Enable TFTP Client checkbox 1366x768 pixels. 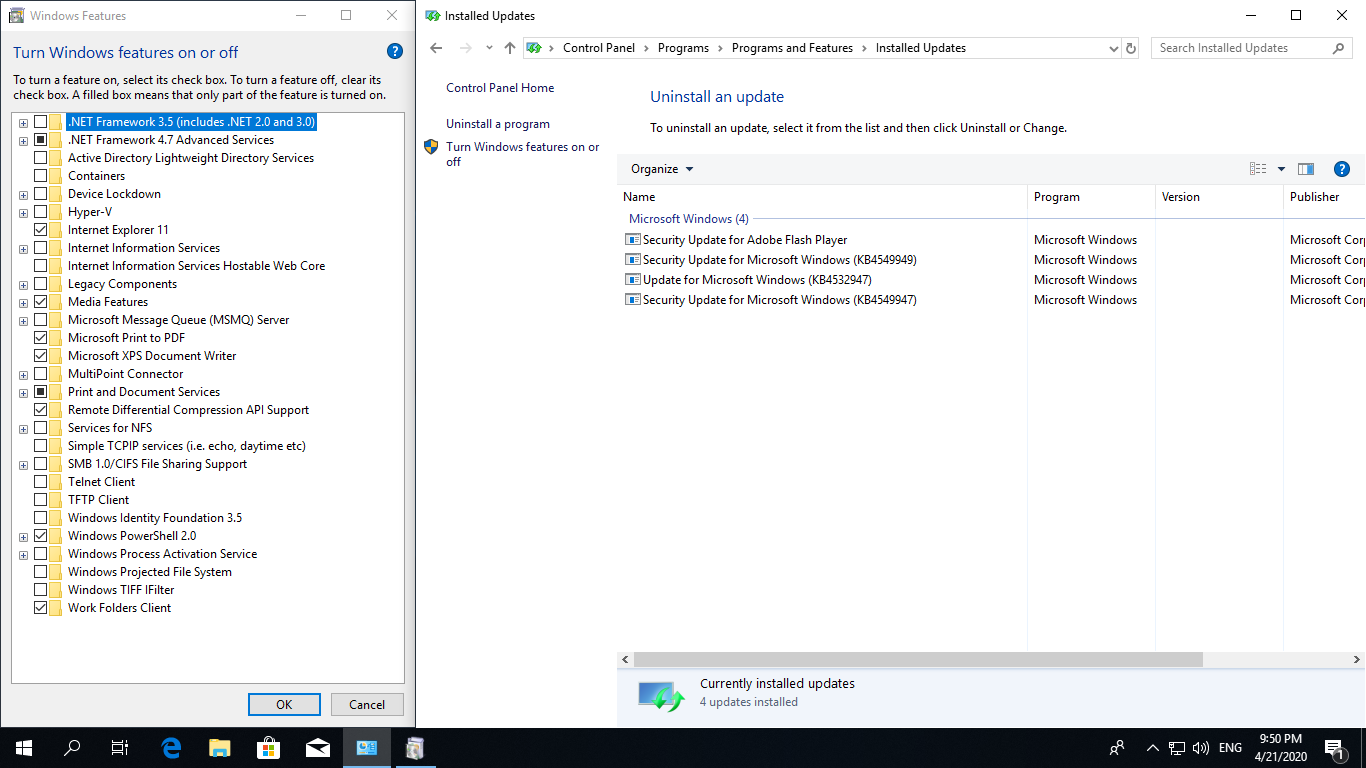tap(41, 500)
